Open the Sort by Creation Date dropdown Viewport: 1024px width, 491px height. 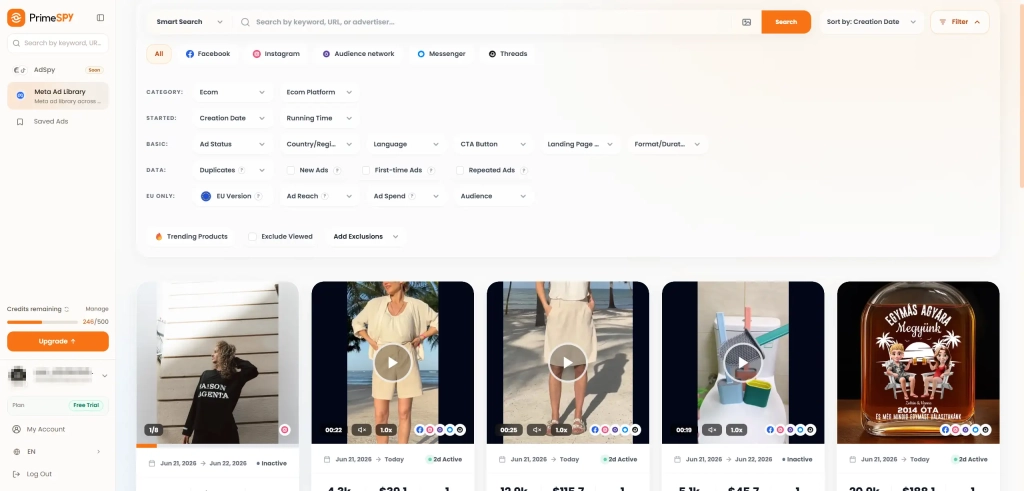871,22
